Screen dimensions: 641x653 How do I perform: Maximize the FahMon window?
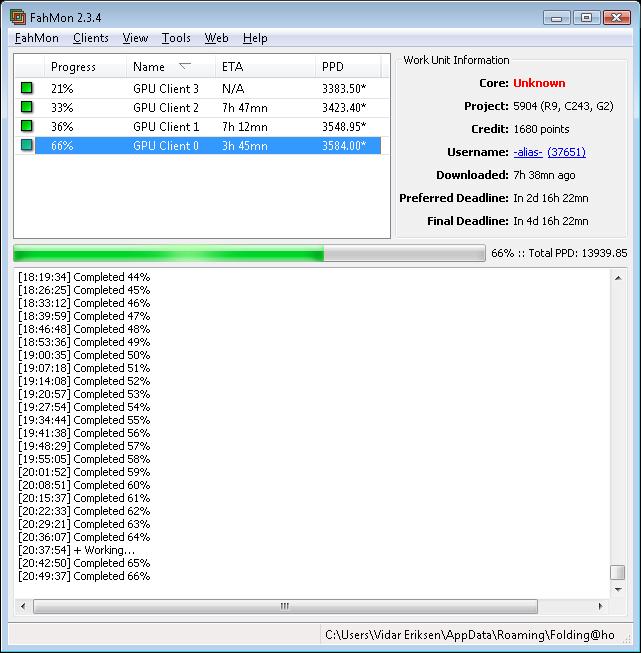[x=586, y=17]
